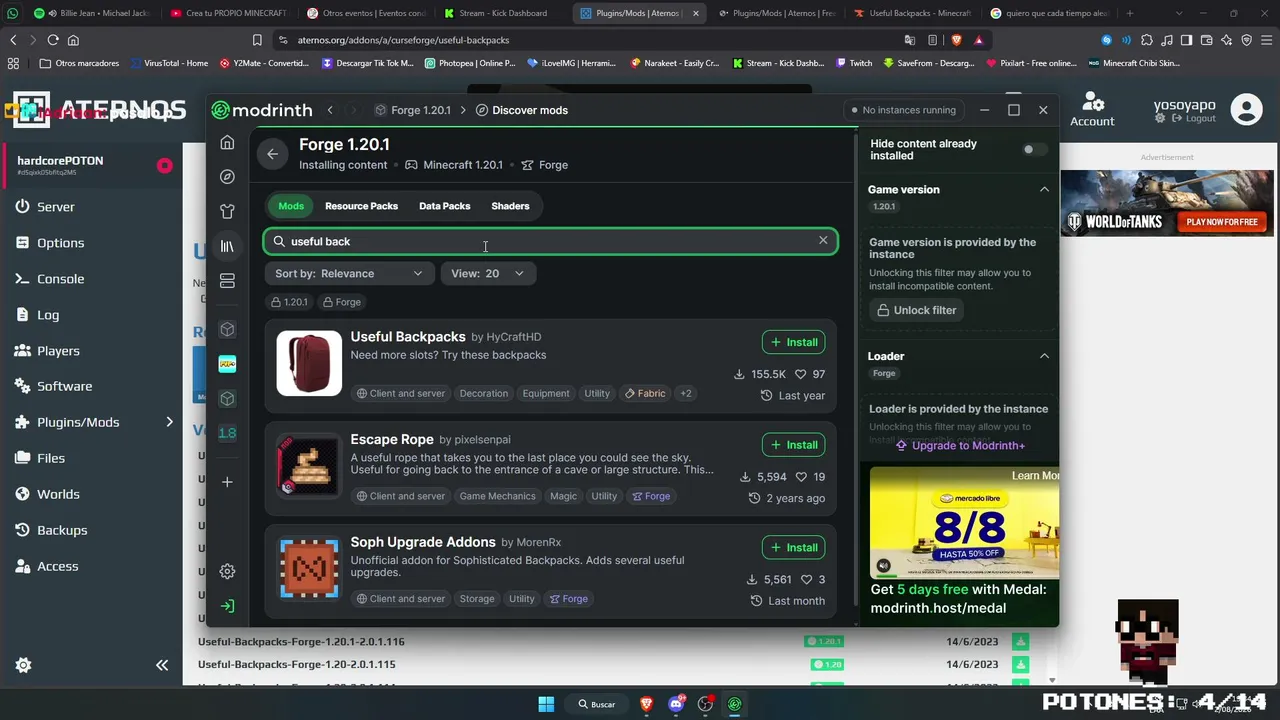Toggle Hide content already installed switch
Viewport: 1280px width, 720px height.
1035,150
